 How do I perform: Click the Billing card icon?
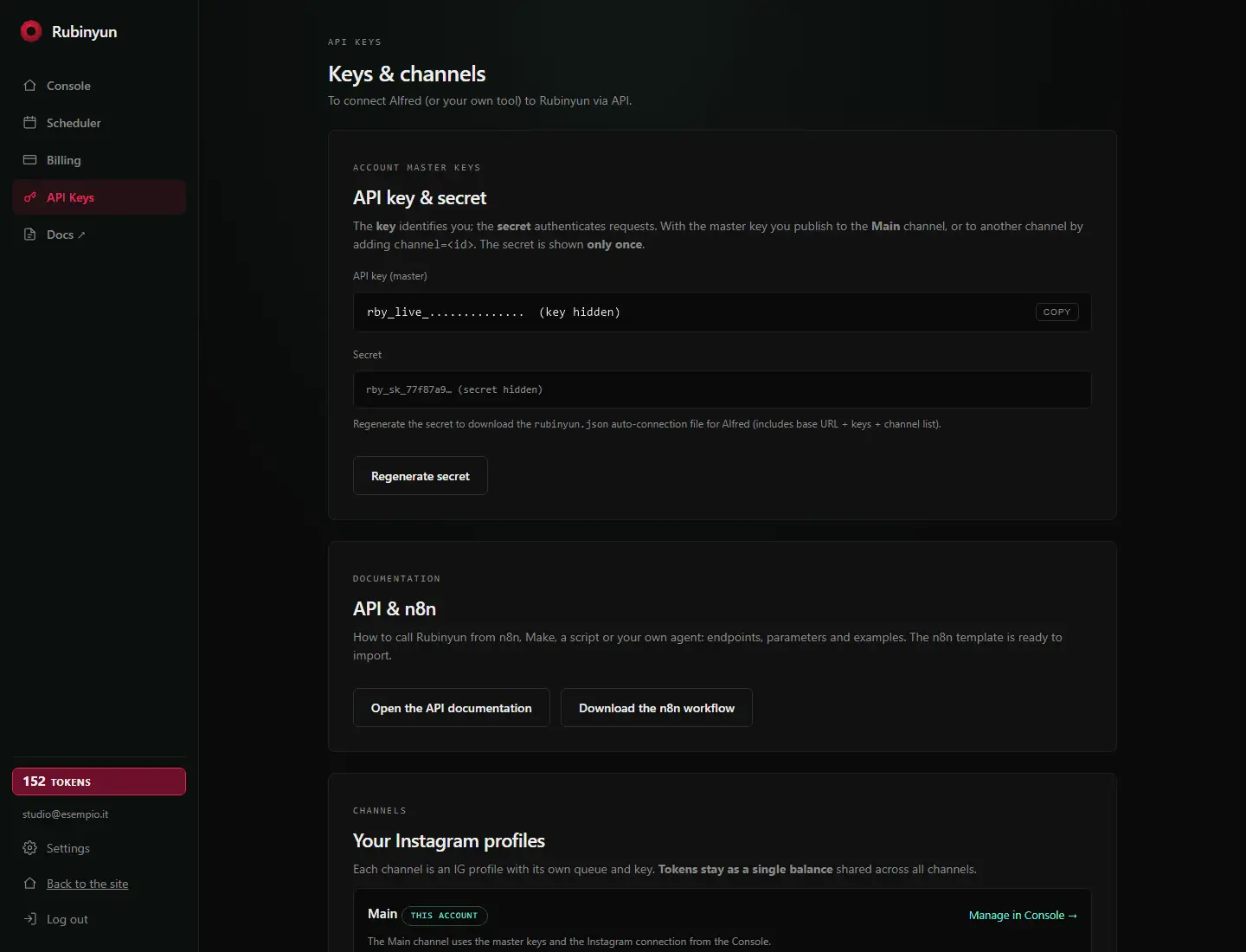pos(30,160)
